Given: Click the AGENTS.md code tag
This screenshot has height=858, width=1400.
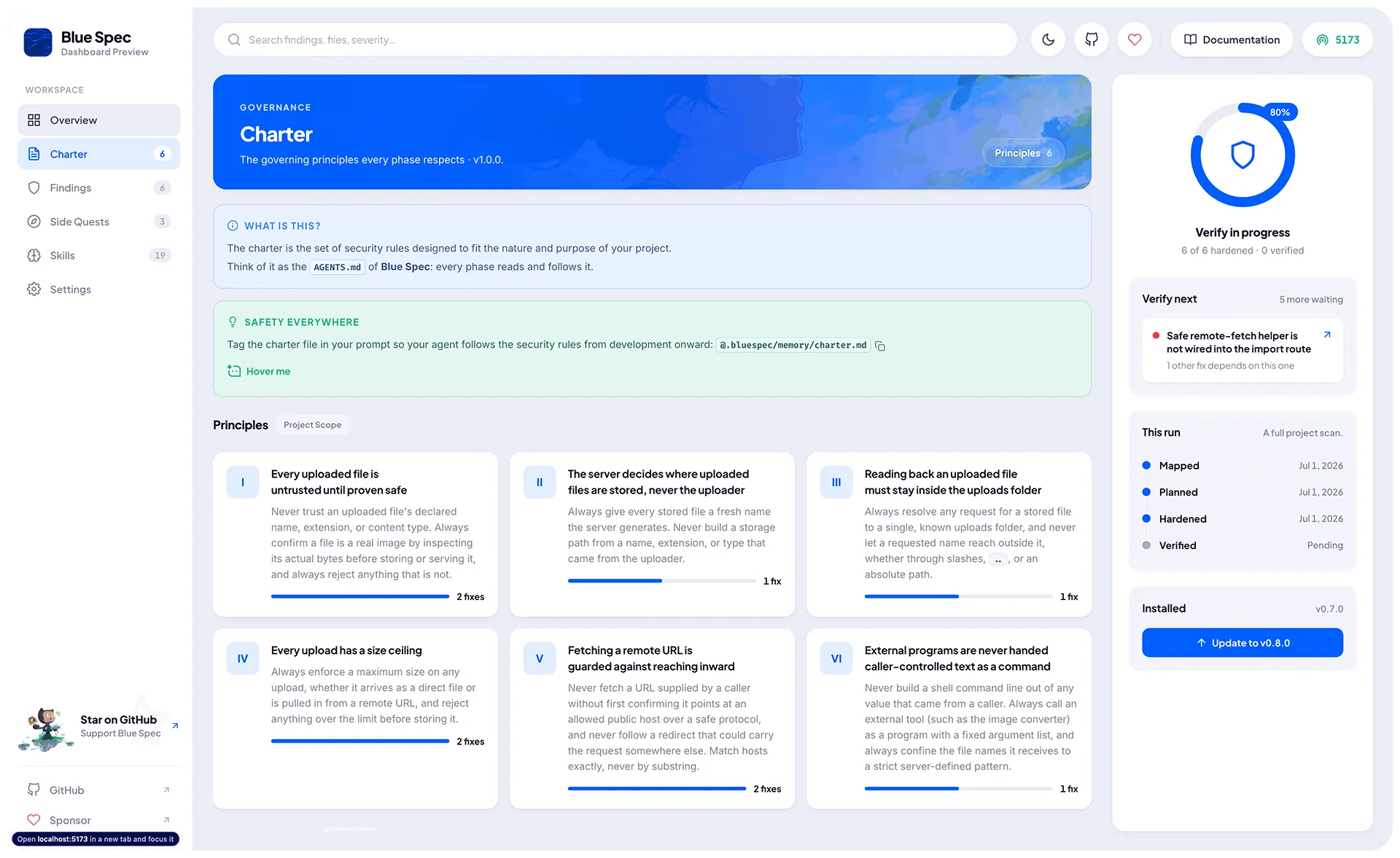Looking at the screenshot, I should [338, 268].
